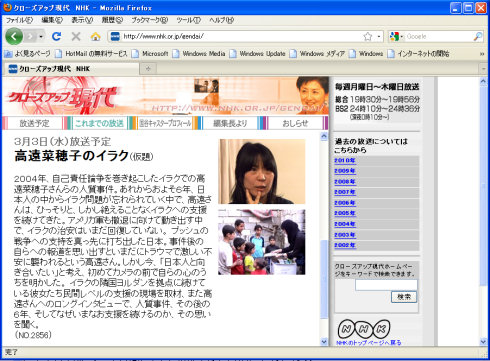Click the NHK site favicon in the address bar
490x361 pixels.
pyautogui.click(x=115, y=36)
